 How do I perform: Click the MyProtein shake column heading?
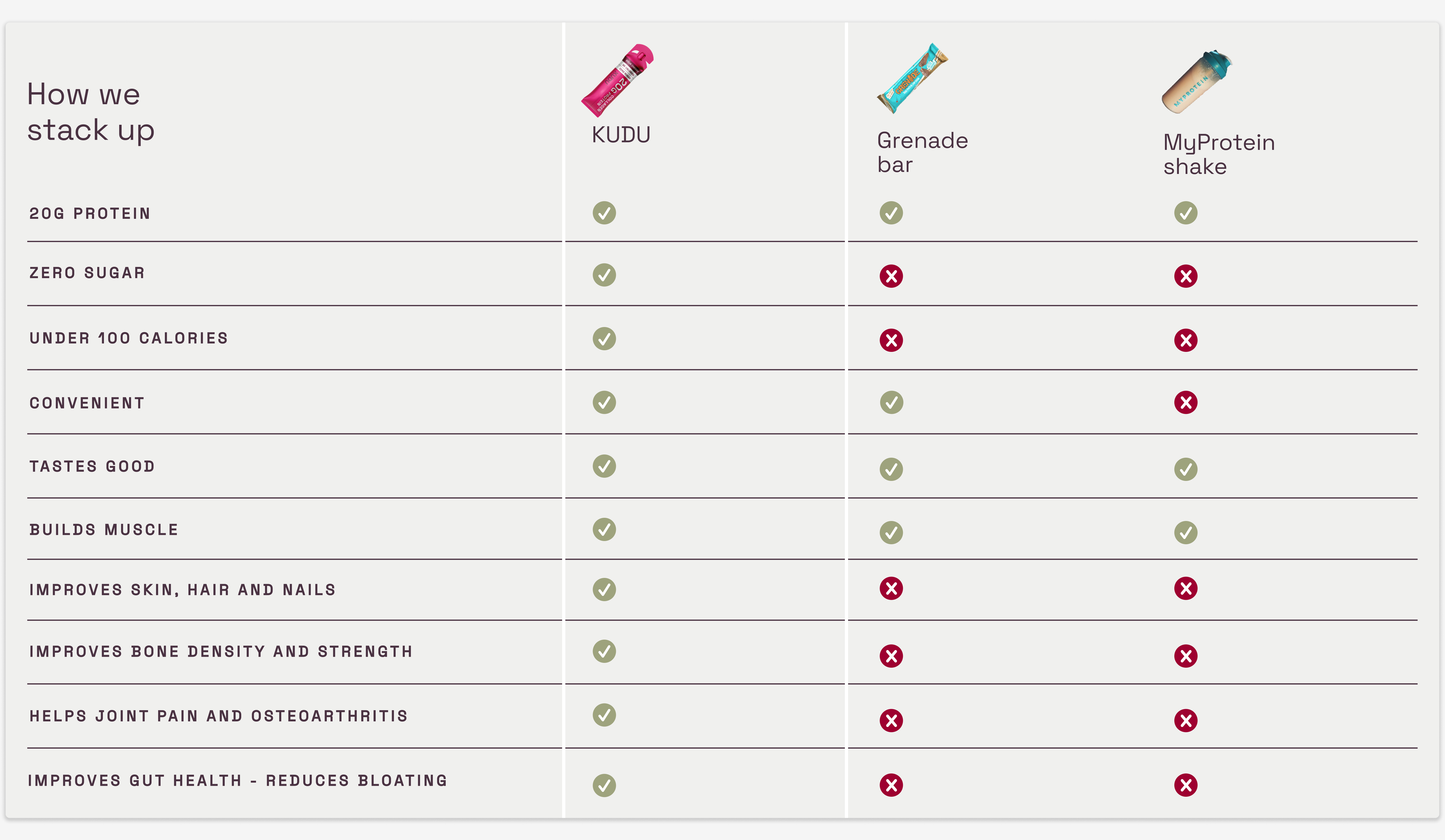click(1218, 154)
